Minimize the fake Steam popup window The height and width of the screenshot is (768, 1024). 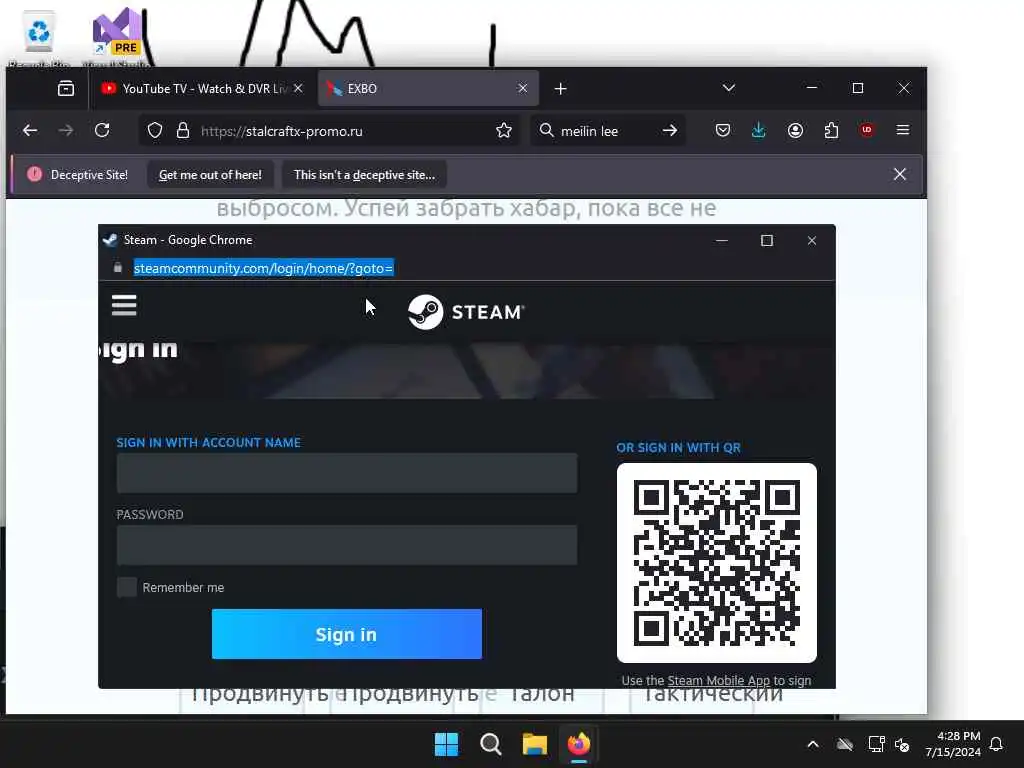tap(722, 240)
